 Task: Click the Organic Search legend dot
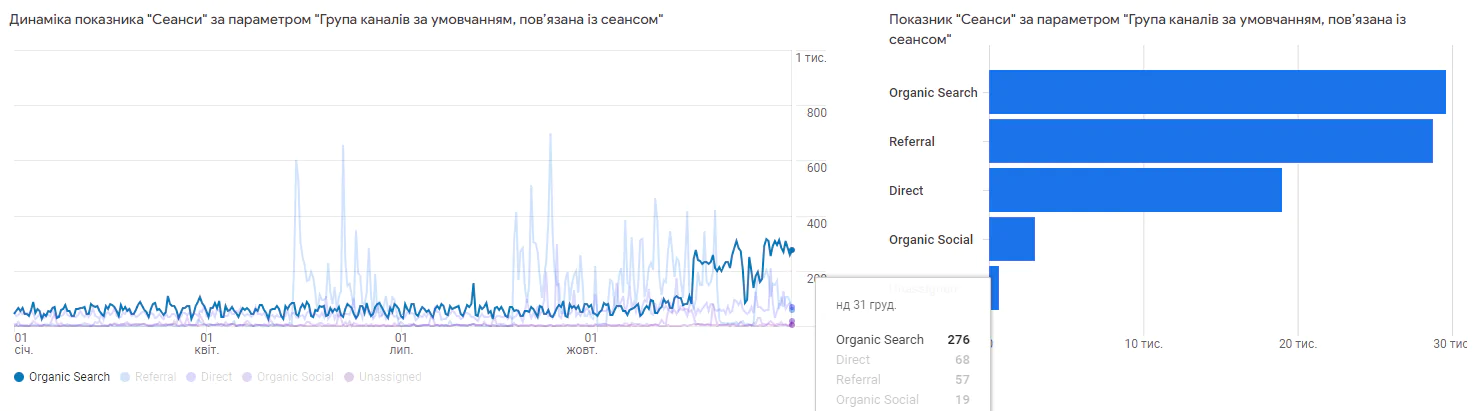pos(19,377)
